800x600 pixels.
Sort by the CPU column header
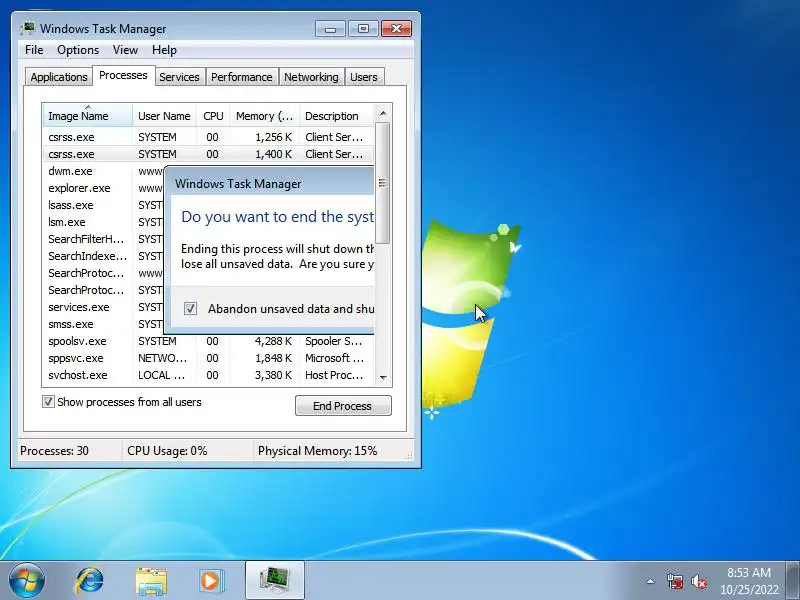[x=213, y=116]
